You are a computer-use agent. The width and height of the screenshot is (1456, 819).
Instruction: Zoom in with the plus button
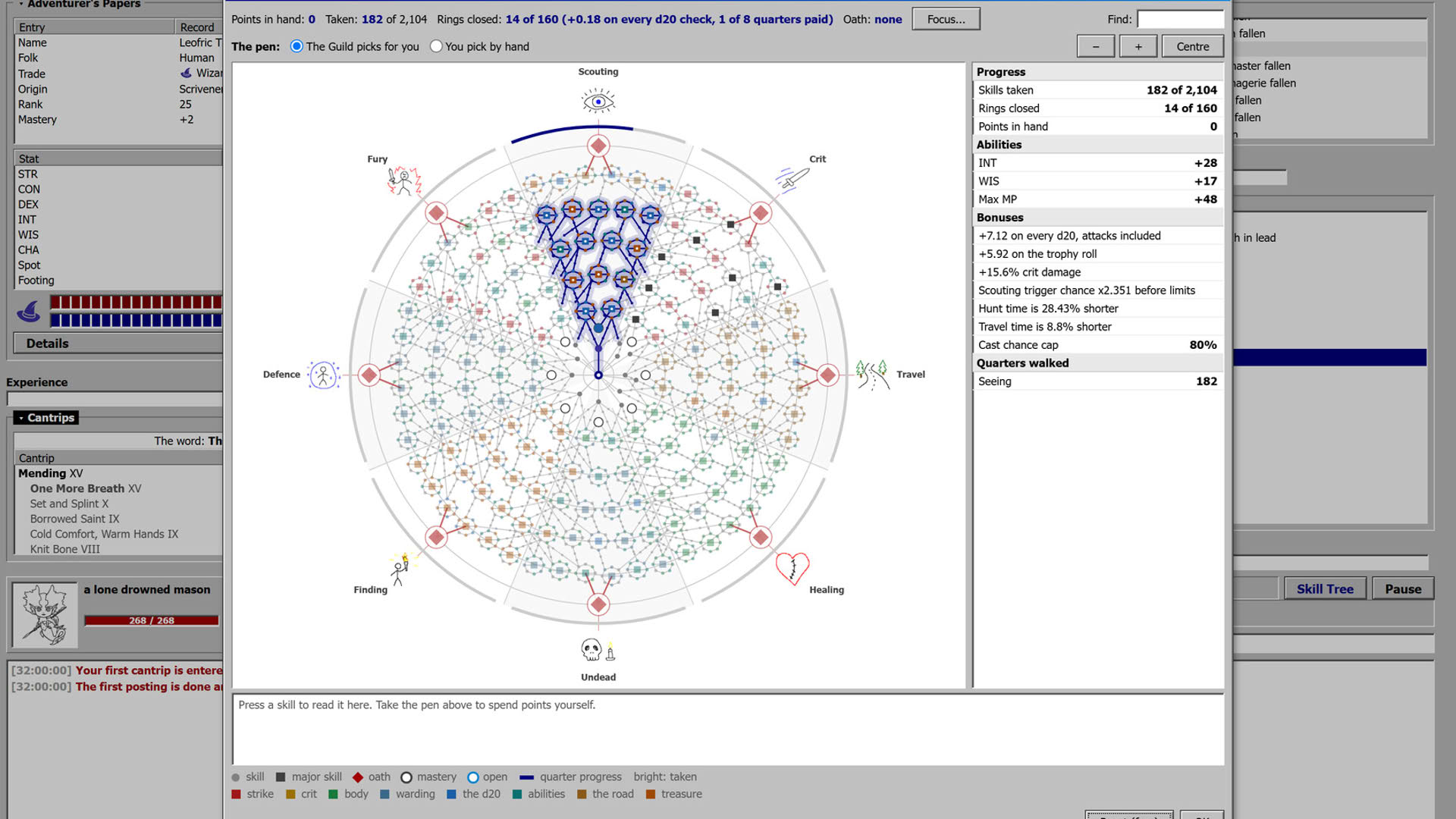1138,46
